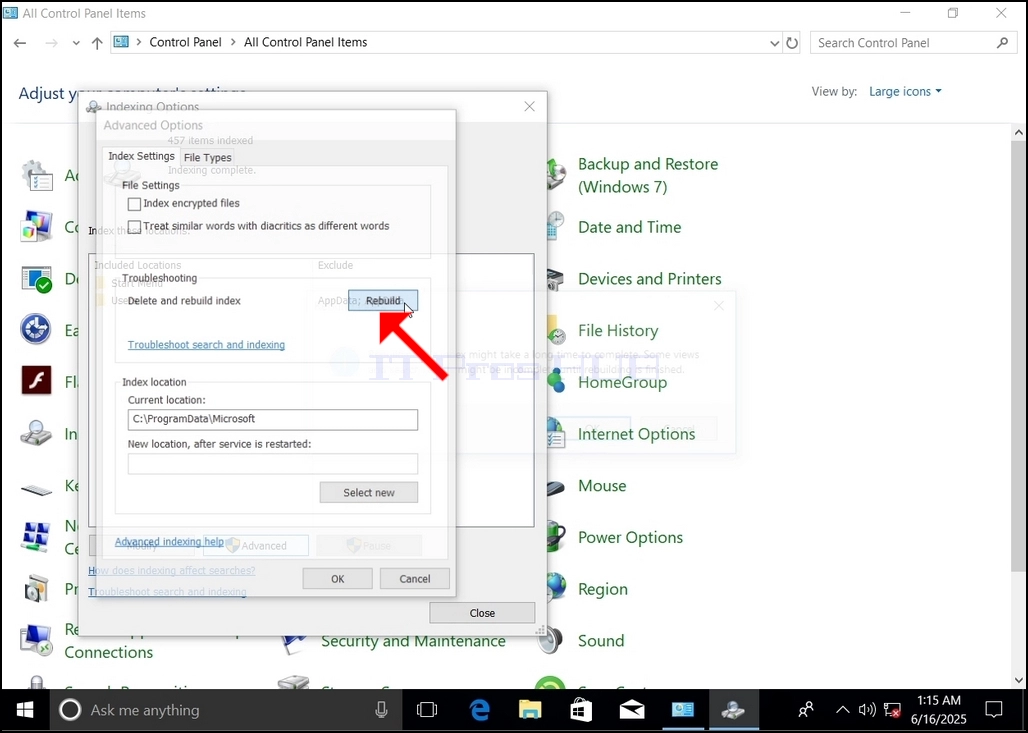Open the View by Large icons dropdown

point(905,91)
